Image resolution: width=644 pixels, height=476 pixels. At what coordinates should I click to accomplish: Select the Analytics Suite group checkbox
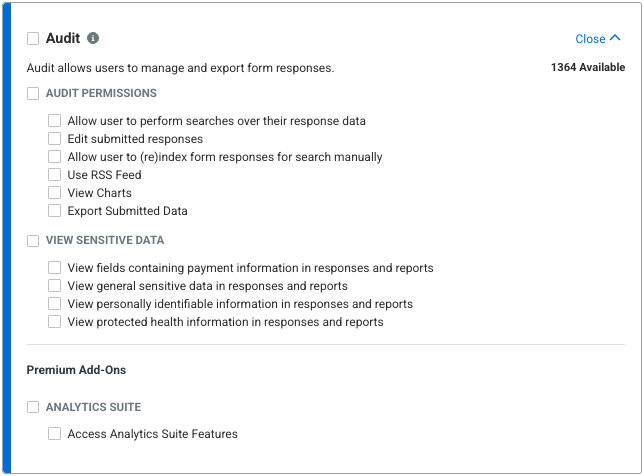[33, 407]
